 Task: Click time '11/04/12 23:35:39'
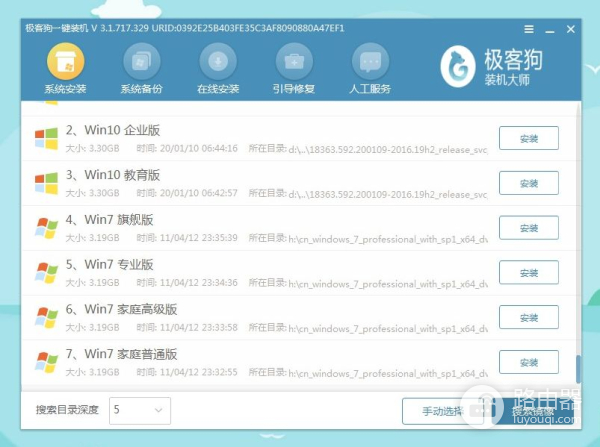tap(199, 238)
